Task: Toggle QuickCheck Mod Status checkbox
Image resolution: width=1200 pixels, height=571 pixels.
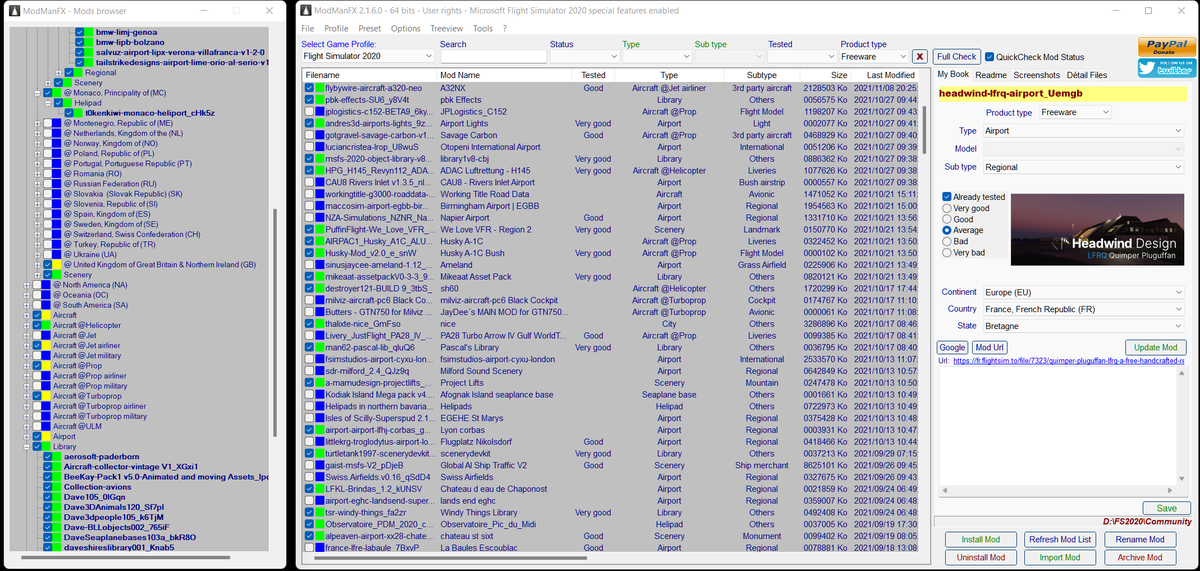Action: [x=989, y=57]
